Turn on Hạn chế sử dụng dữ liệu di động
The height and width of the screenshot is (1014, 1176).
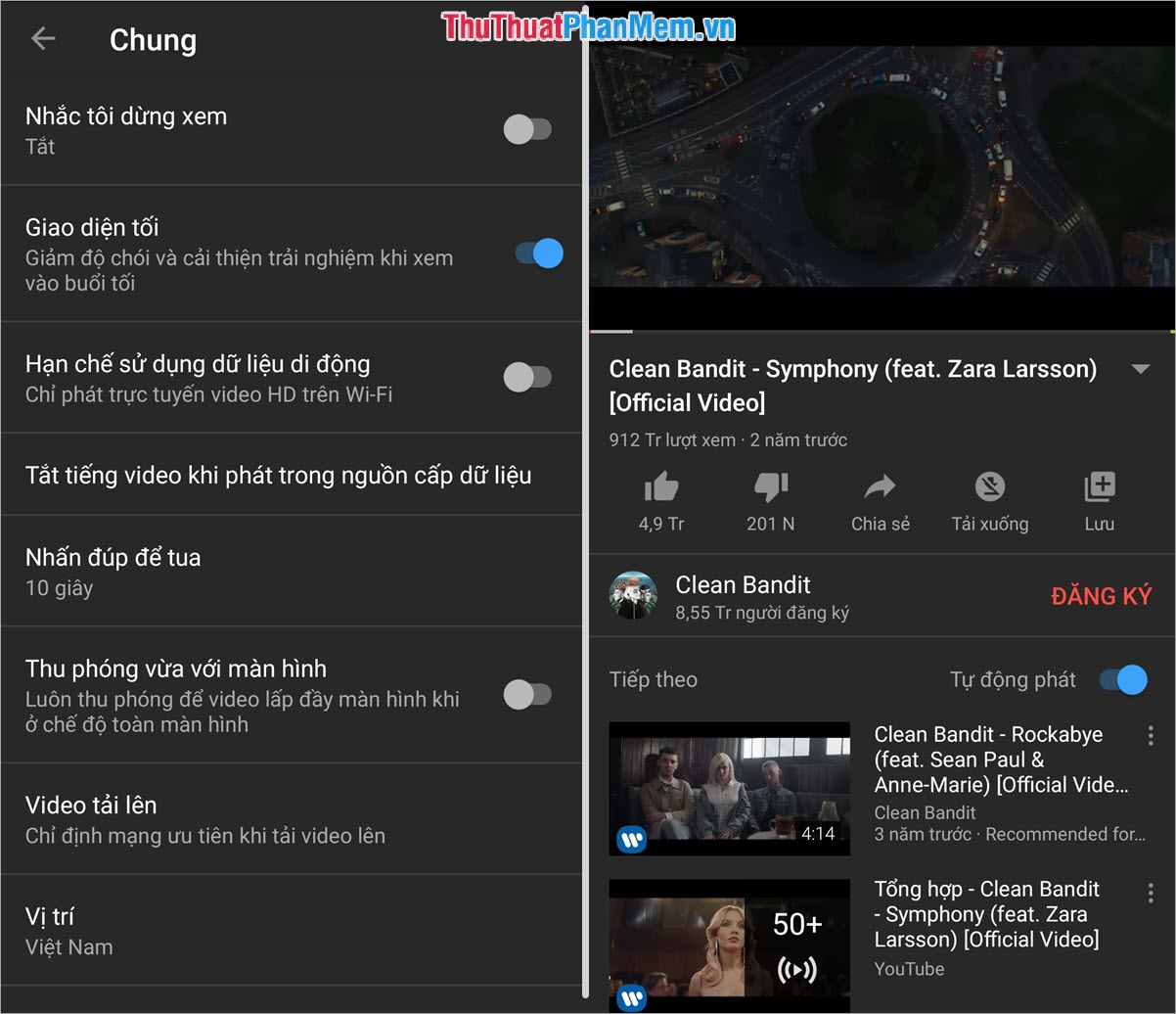click(527, 377)
